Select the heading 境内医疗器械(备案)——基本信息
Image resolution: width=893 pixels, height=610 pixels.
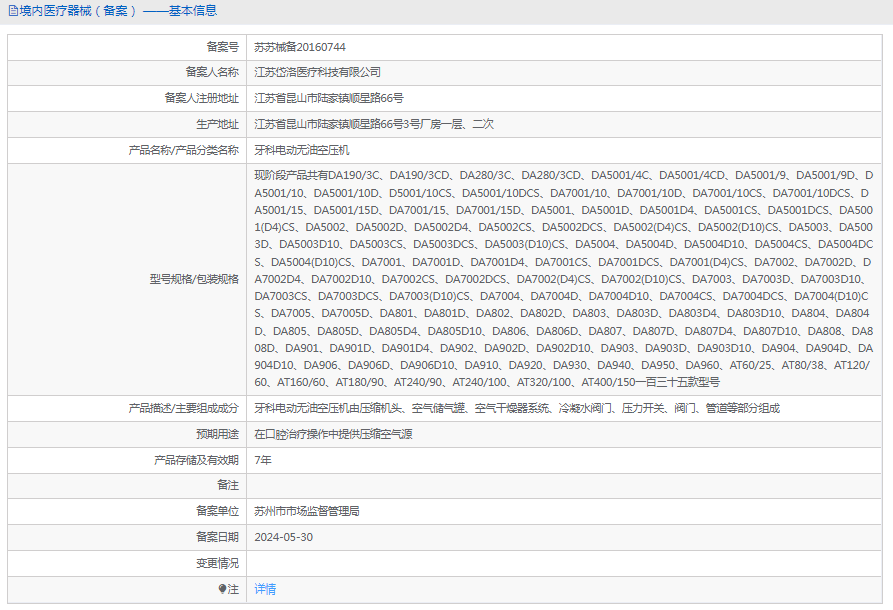(x=118, y=11)
